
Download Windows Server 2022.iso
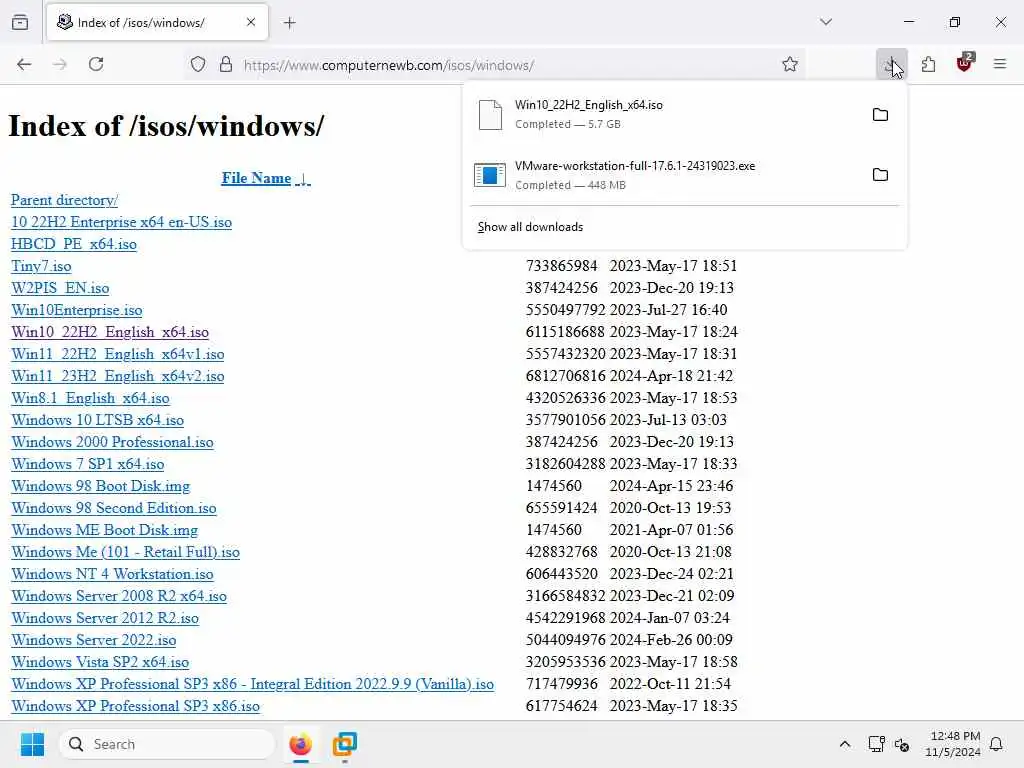coord(93,640)
